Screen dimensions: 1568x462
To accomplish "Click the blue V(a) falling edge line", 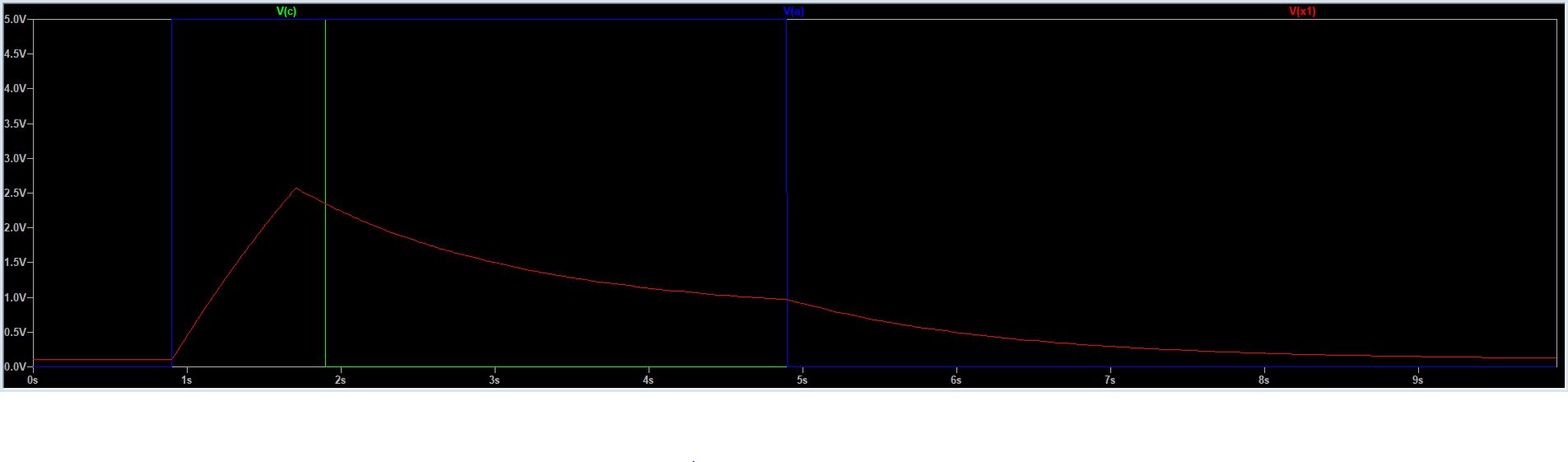I will pos(787,193).
